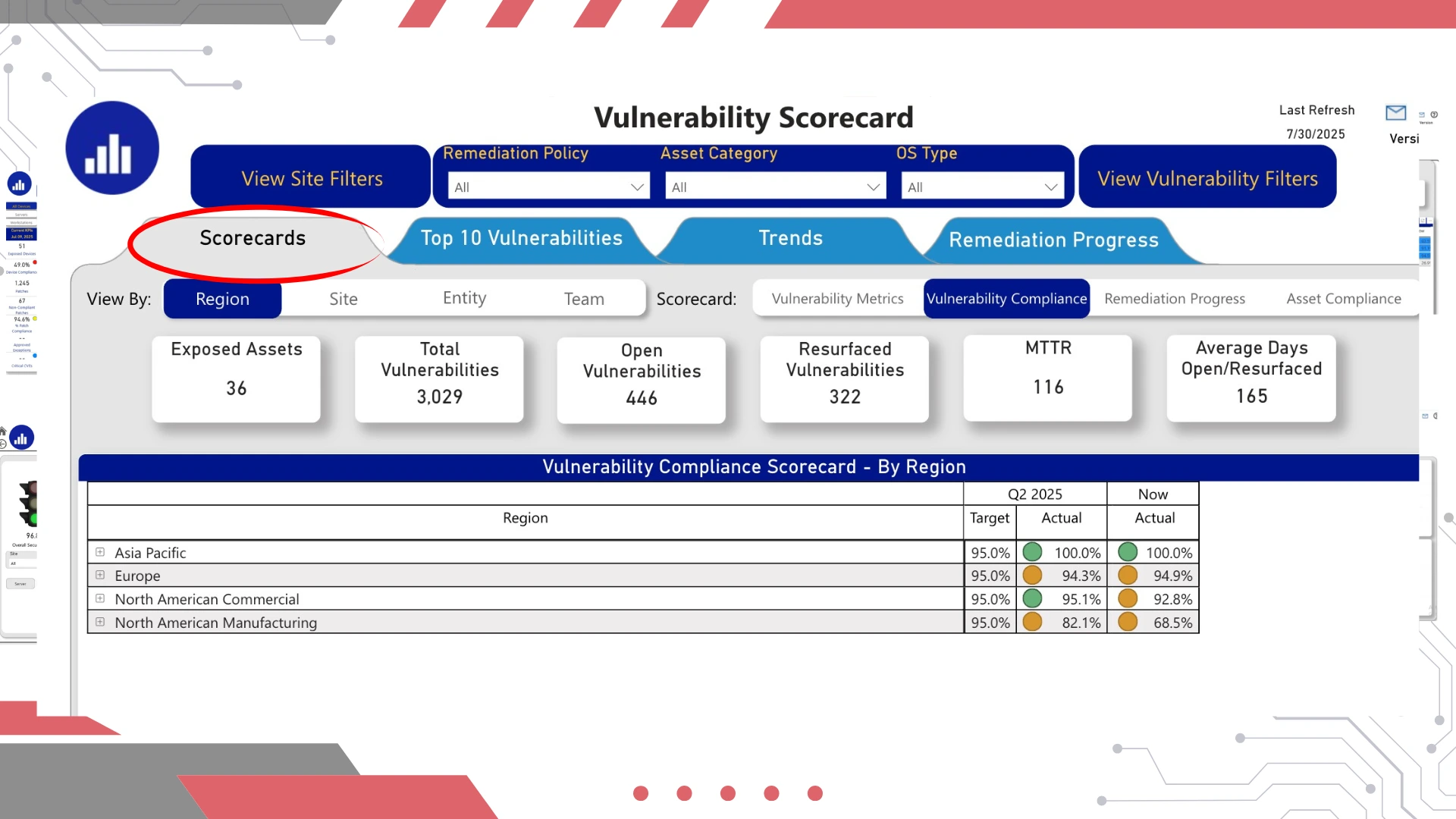Click small bar chart icon in left thumbnail
1456x819 pixels.
(x=19, y=184)
